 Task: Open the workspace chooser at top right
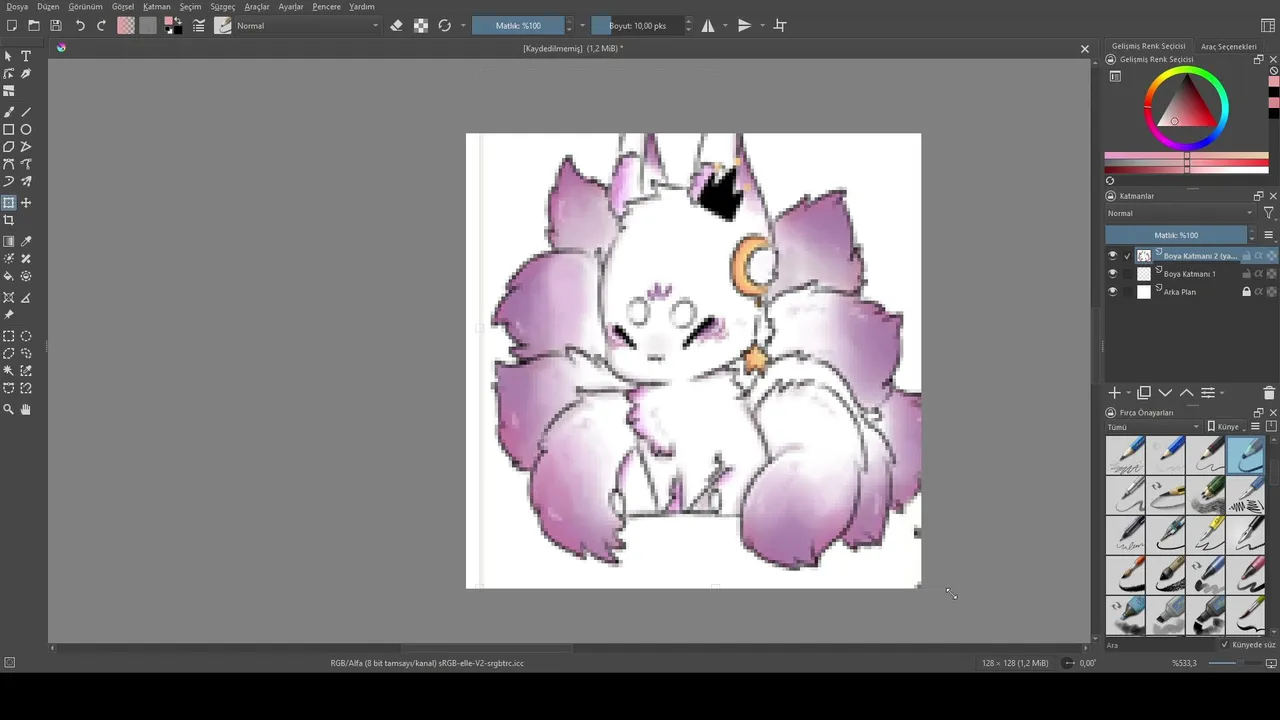pos(1268,26)
